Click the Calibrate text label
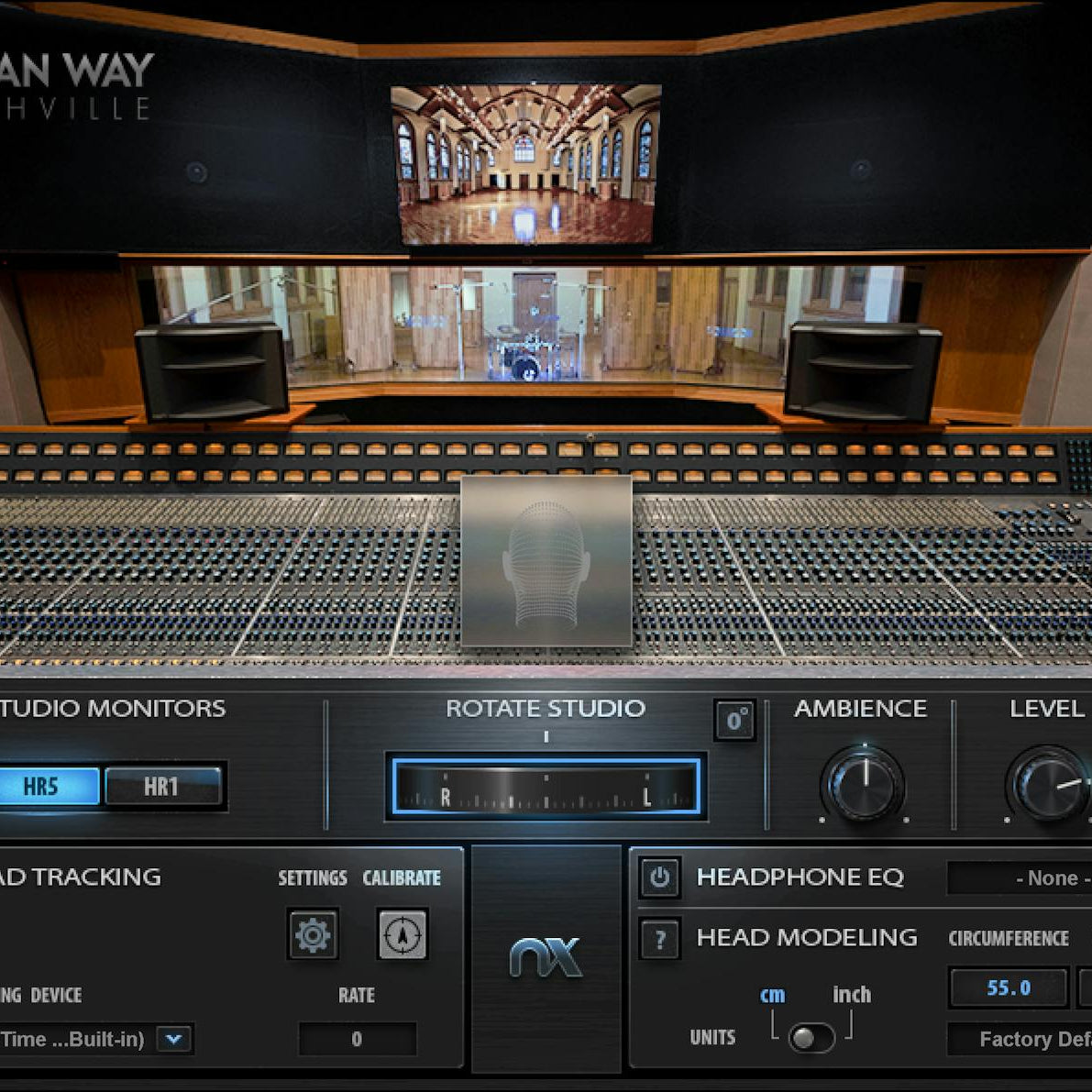The height and width of the screenshot is (1092, 1092). click(403, 877)
